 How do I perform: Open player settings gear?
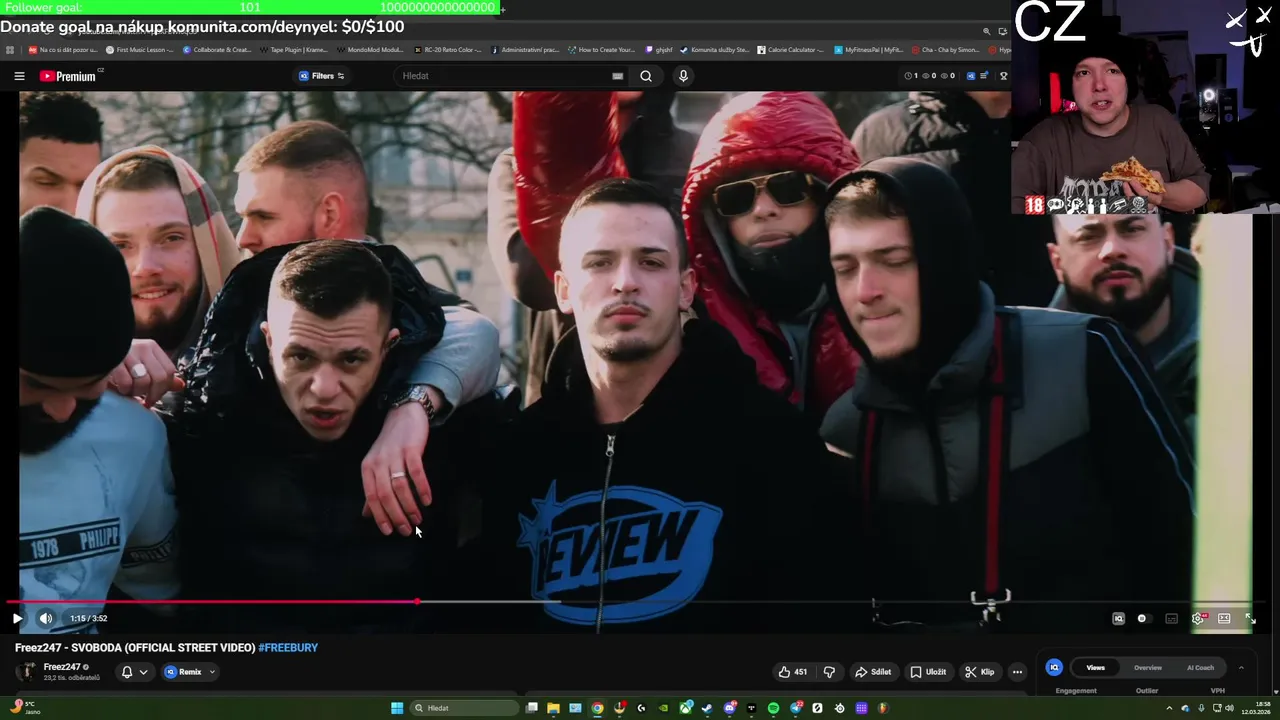pos(1198,618)
